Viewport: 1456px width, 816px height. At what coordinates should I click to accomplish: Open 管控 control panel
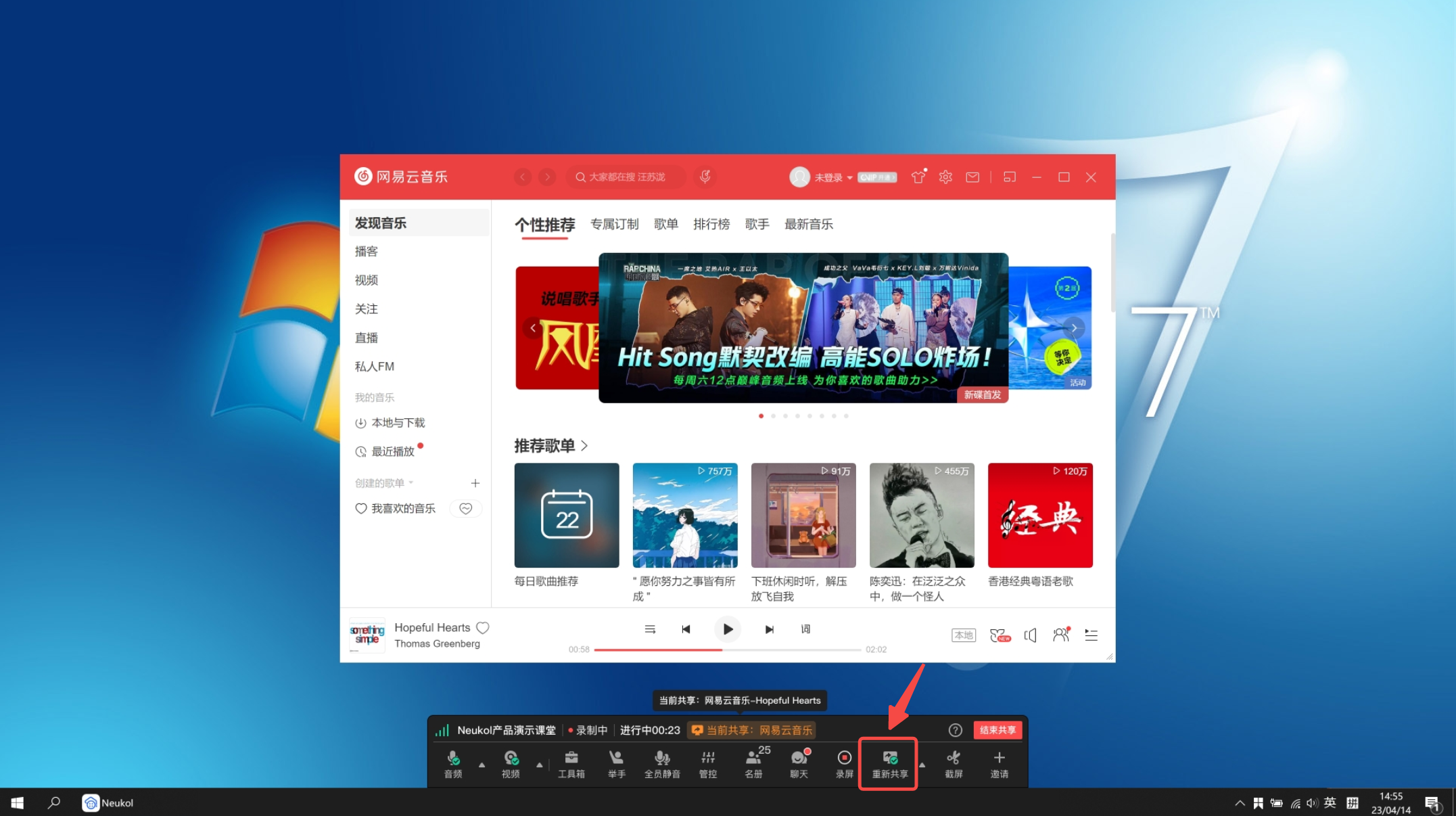(x=708, y=764)
